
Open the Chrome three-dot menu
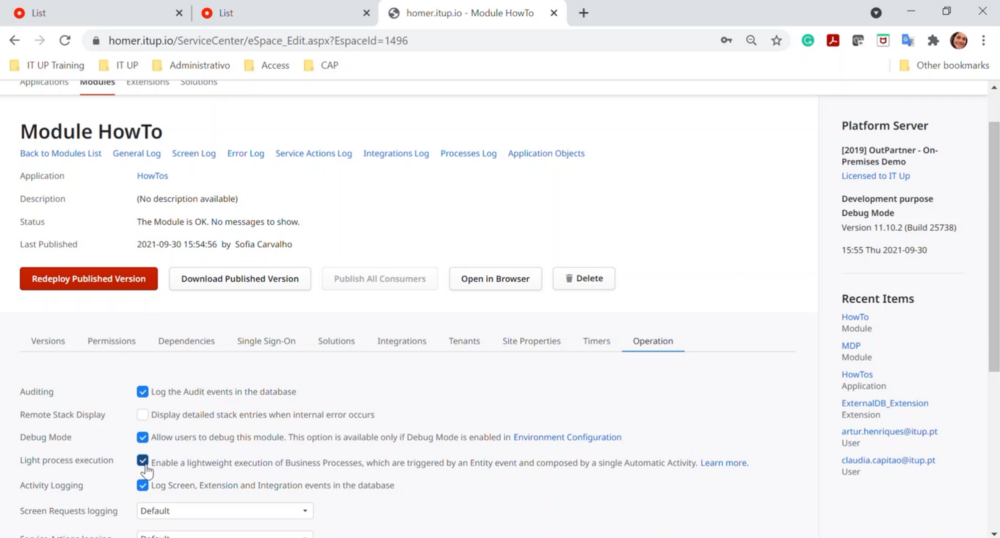[x=983, y=40]
